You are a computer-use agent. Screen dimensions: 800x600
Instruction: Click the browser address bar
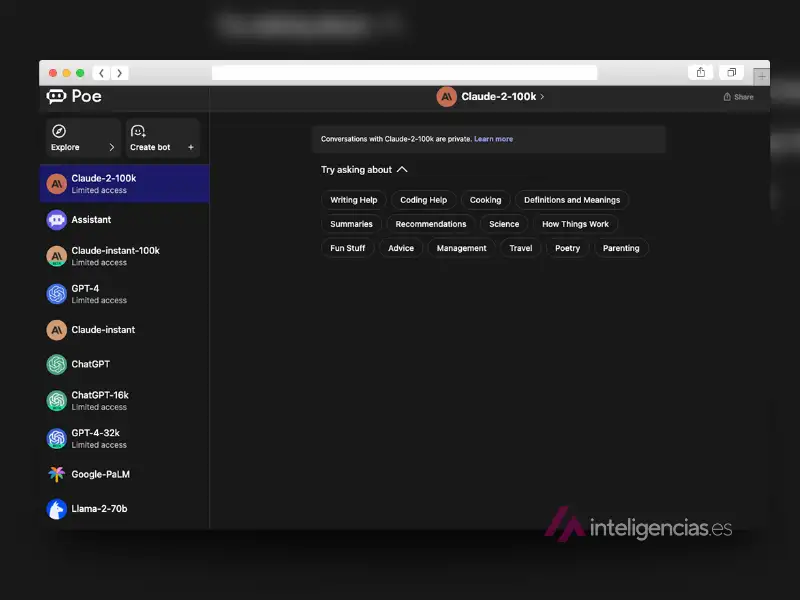pos(404,73)
